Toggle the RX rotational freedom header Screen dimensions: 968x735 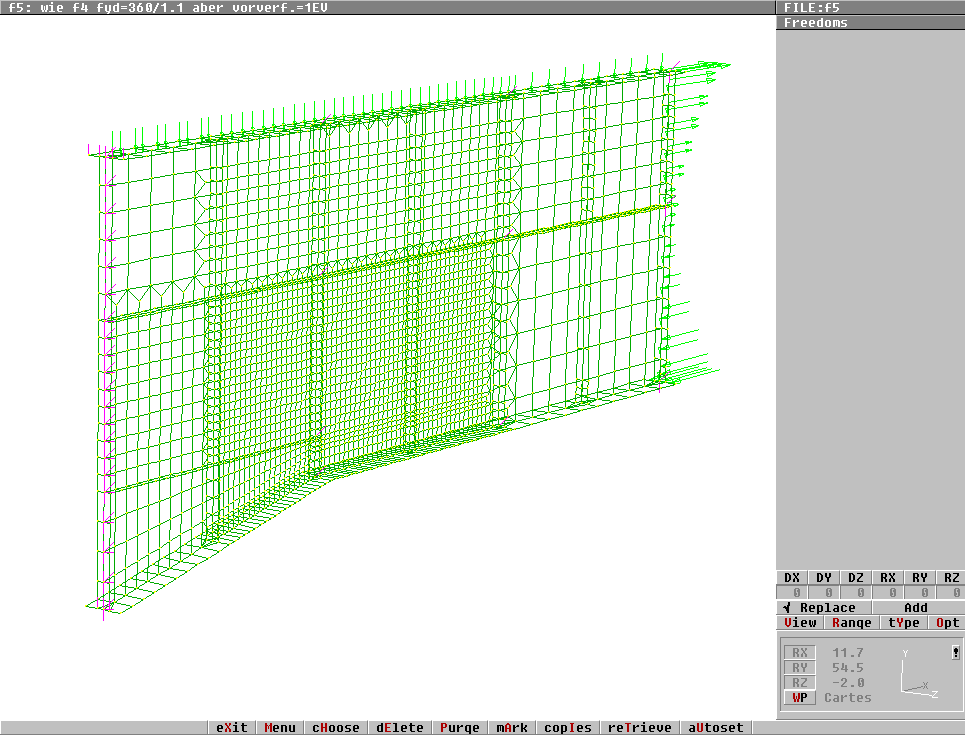click(x=888, y=578)
